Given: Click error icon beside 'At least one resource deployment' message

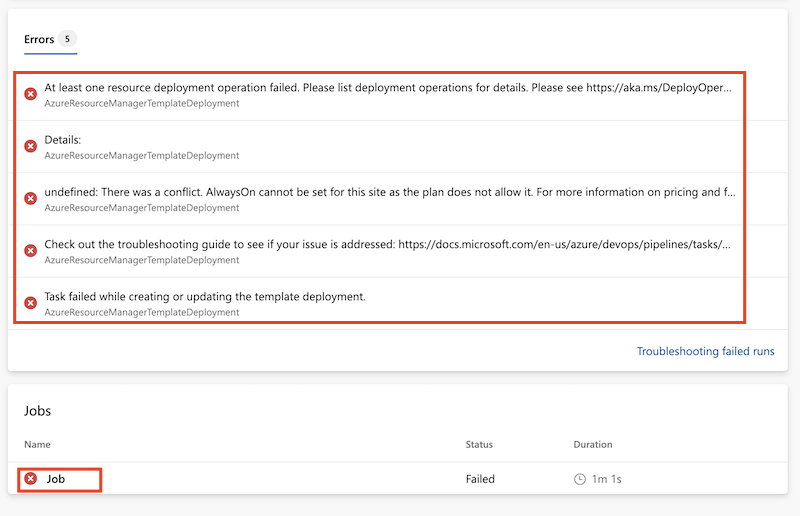Looking at the screenshot, I should coord(31,94).
